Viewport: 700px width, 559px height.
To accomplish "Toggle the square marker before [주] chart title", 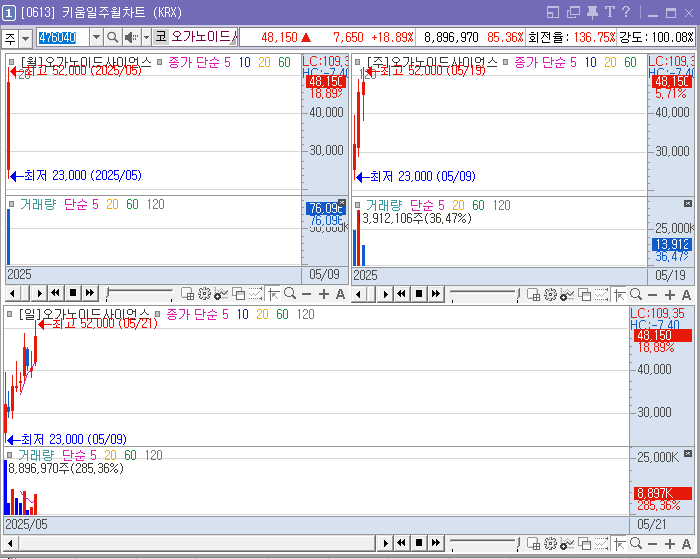I will [358, 62].
